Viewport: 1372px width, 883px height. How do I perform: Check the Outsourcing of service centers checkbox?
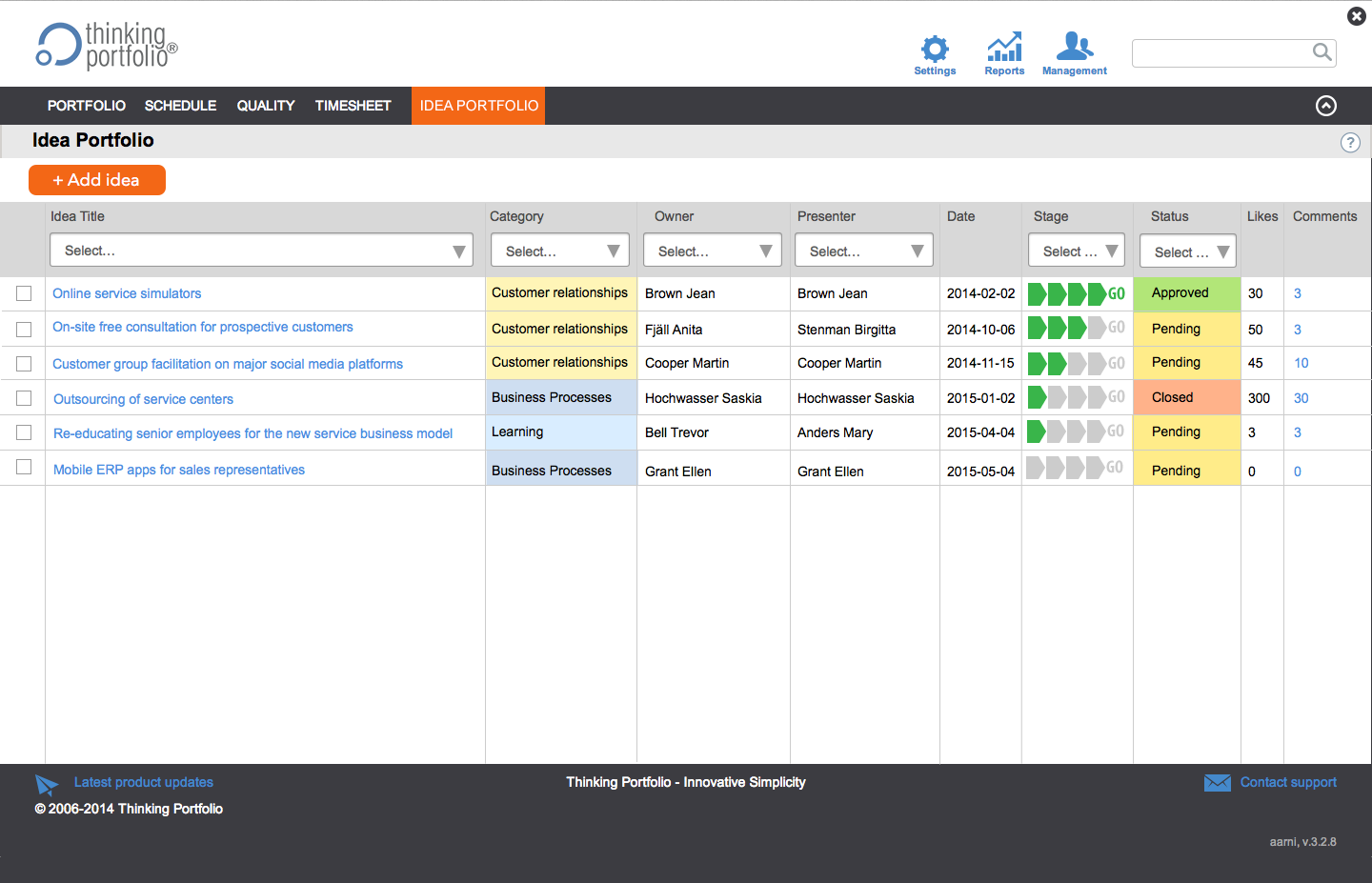click(x=24, y=398)
